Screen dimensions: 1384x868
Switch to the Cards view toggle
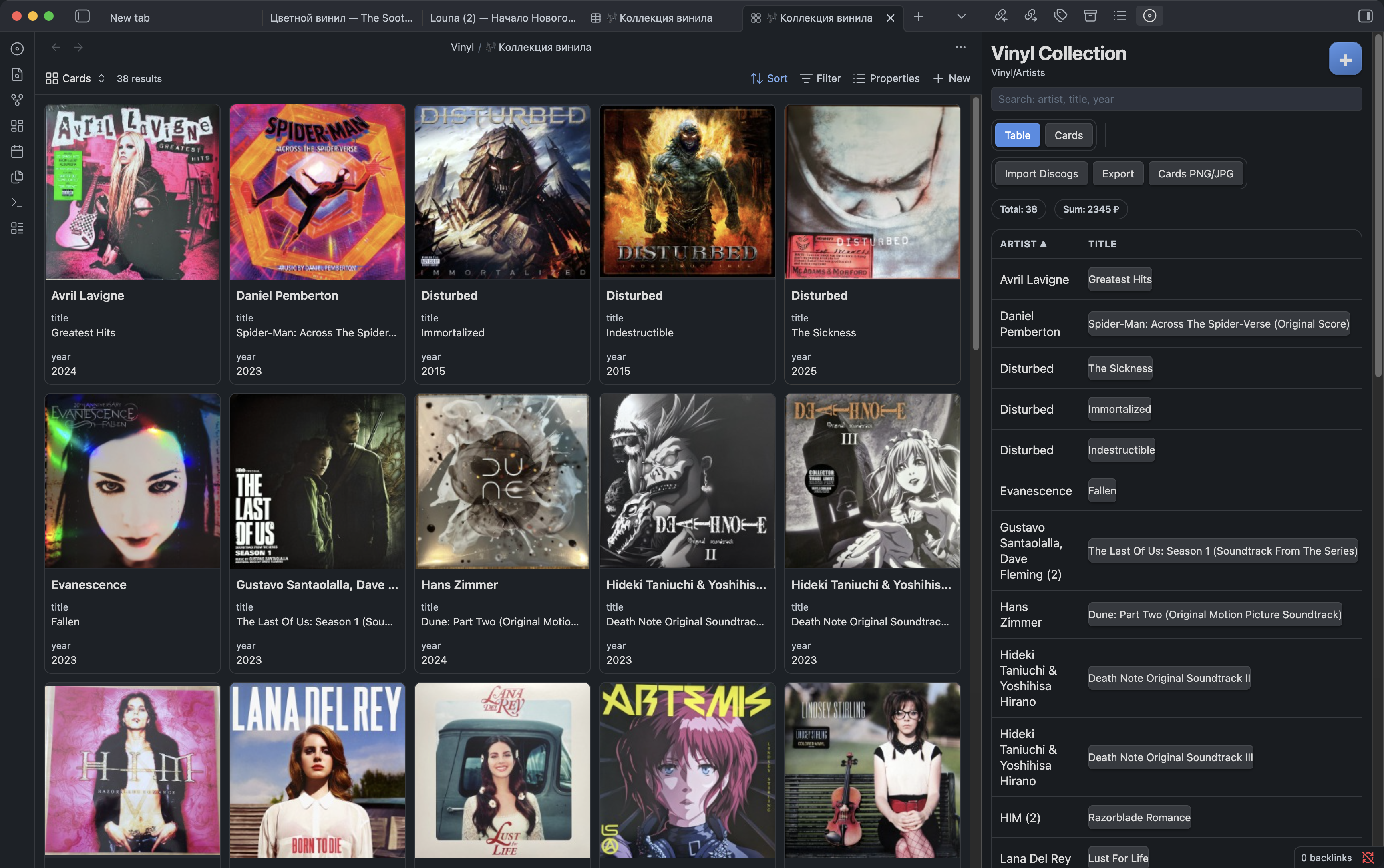click(1068, 135)
